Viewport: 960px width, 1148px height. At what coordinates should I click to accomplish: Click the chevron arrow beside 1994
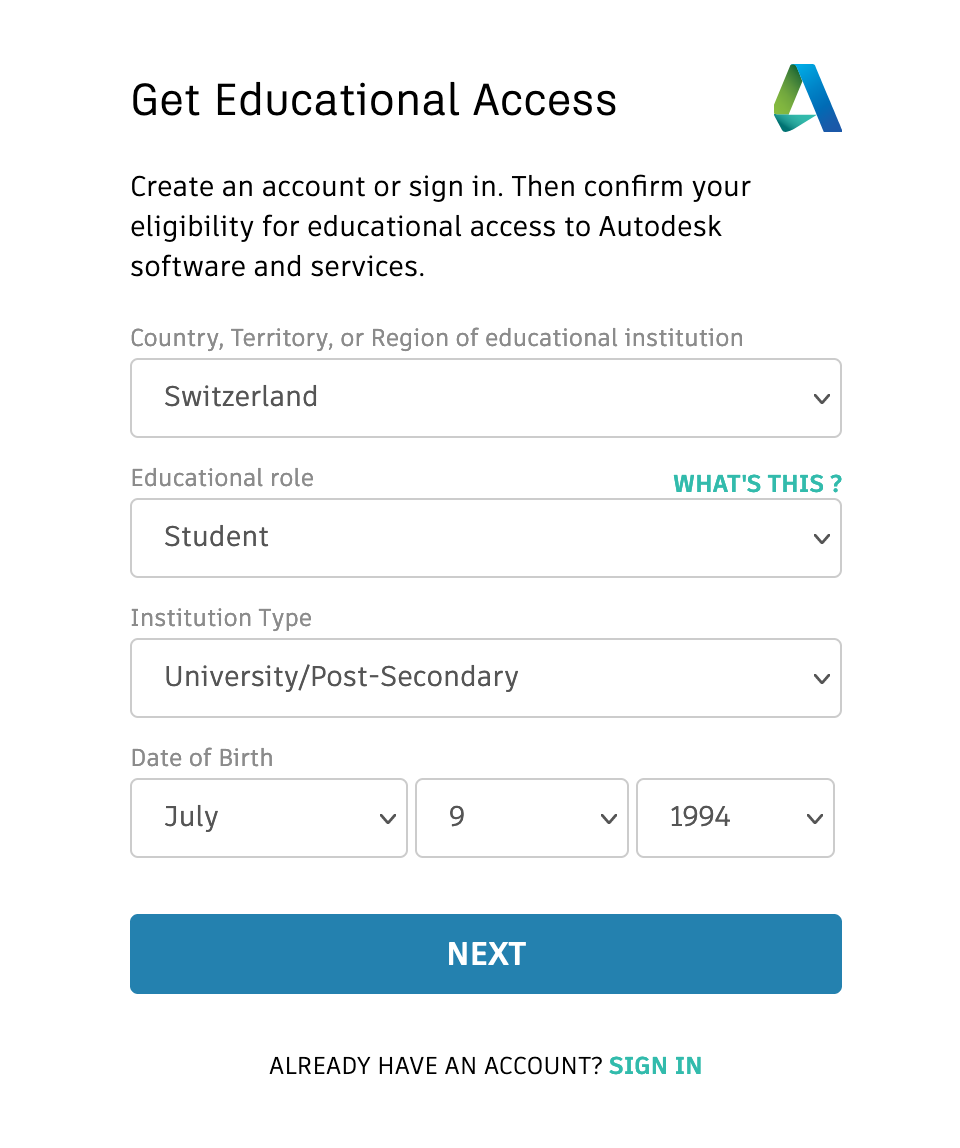click(814, 818)
